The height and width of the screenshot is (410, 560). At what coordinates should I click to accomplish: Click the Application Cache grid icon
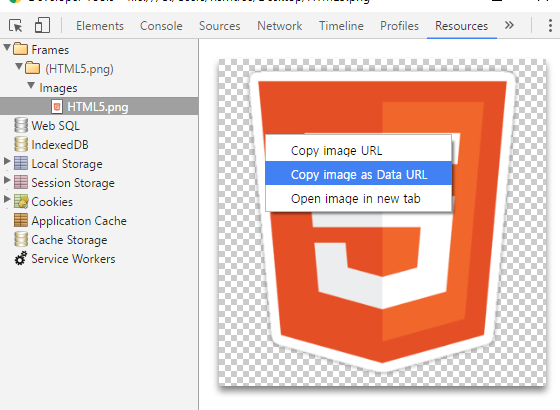click(21, 220)
